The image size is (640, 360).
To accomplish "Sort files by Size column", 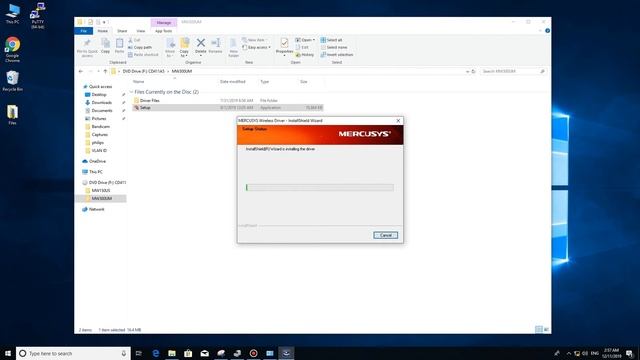I will pyautogui.click(x=304, y=82).
